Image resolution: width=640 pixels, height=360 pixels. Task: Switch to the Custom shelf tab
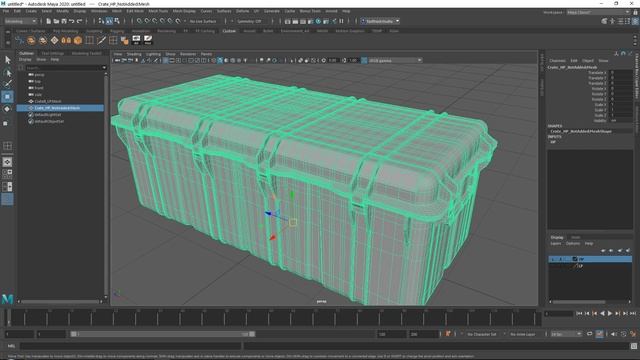tap(229, 31)
